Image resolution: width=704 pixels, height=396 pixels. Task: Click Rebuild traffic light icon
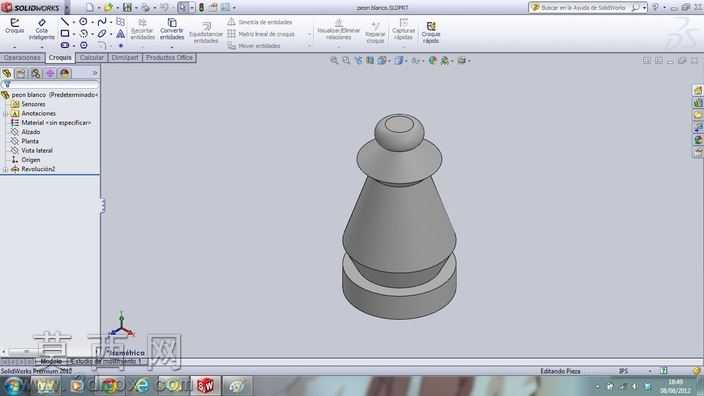pos(201,7)
